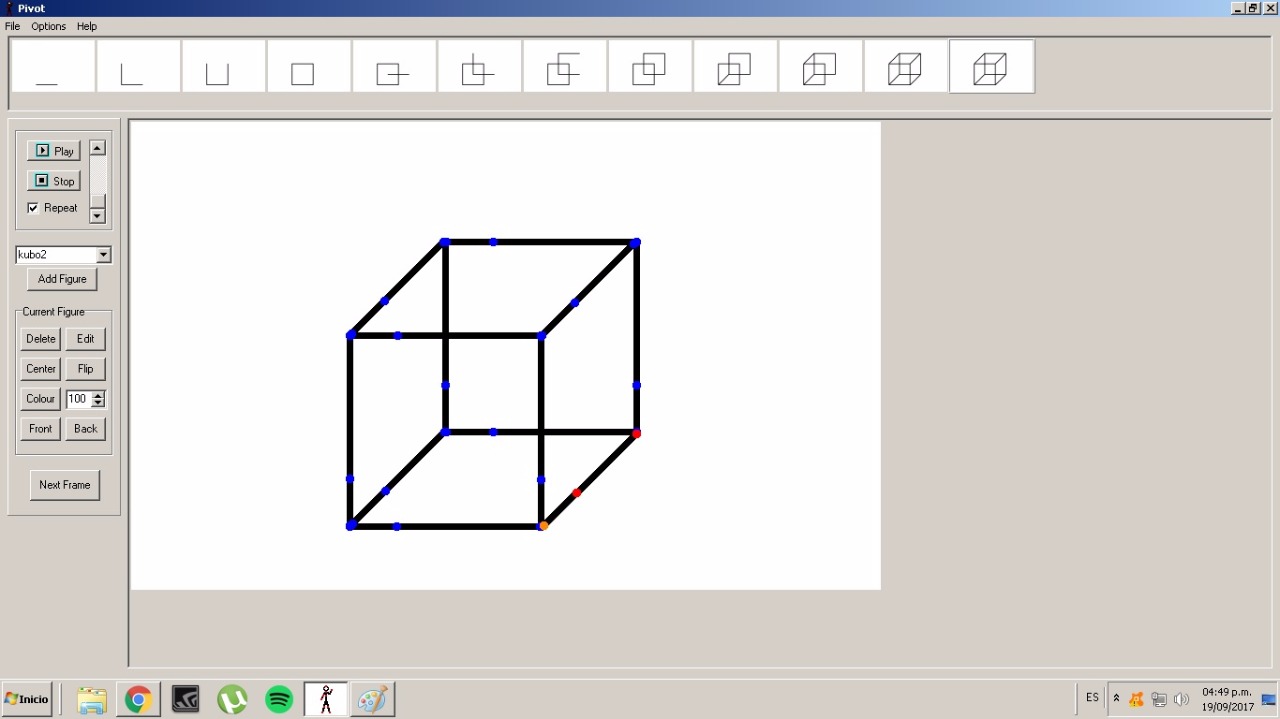Image resolution: width=1280 pixels, height=719 pixels.
Task: Click the Inicio start button
Action: click(x=27, y=699)
